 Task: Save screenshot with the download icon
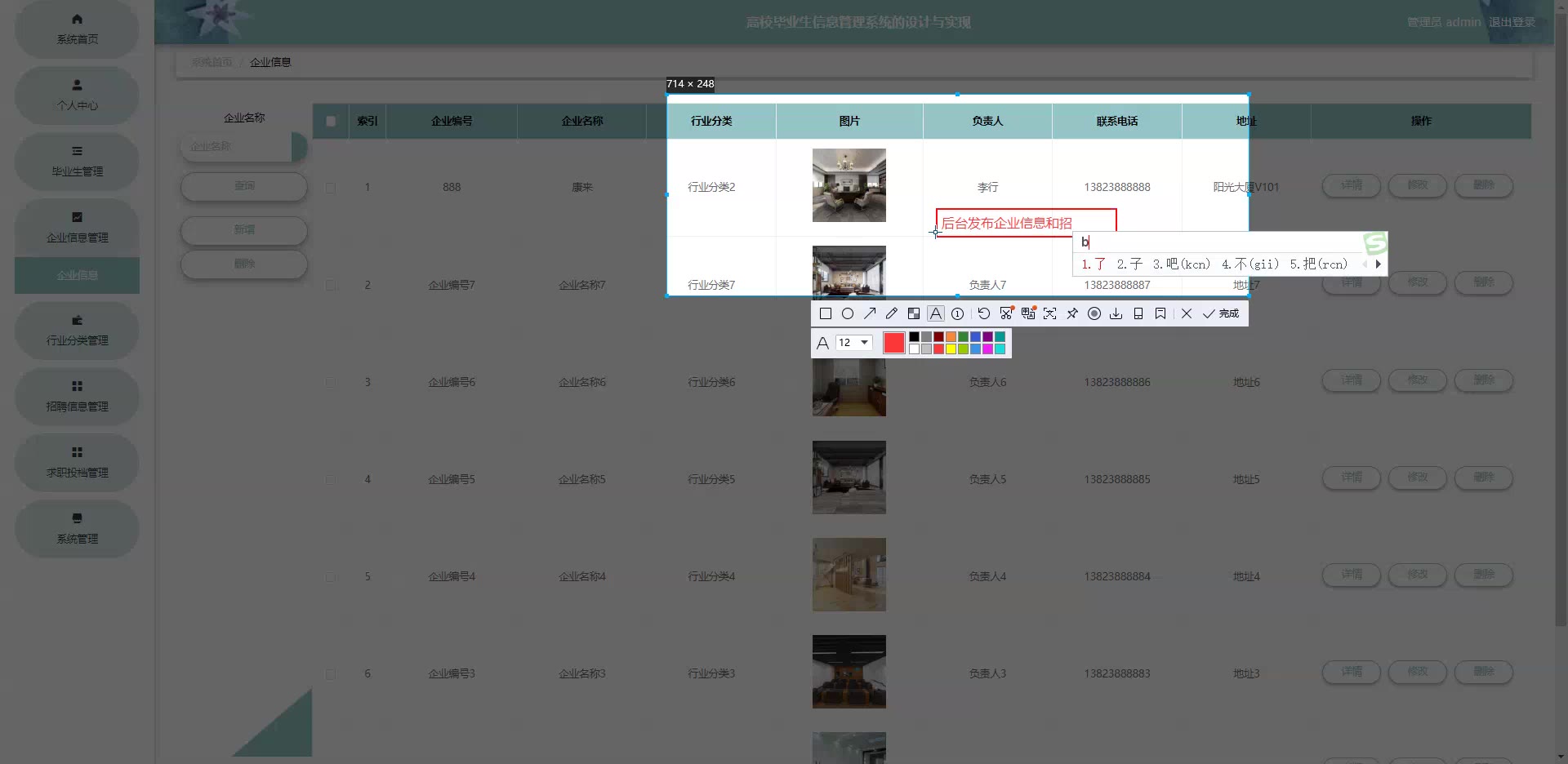pyautogui.click(x=1116, y=313)
